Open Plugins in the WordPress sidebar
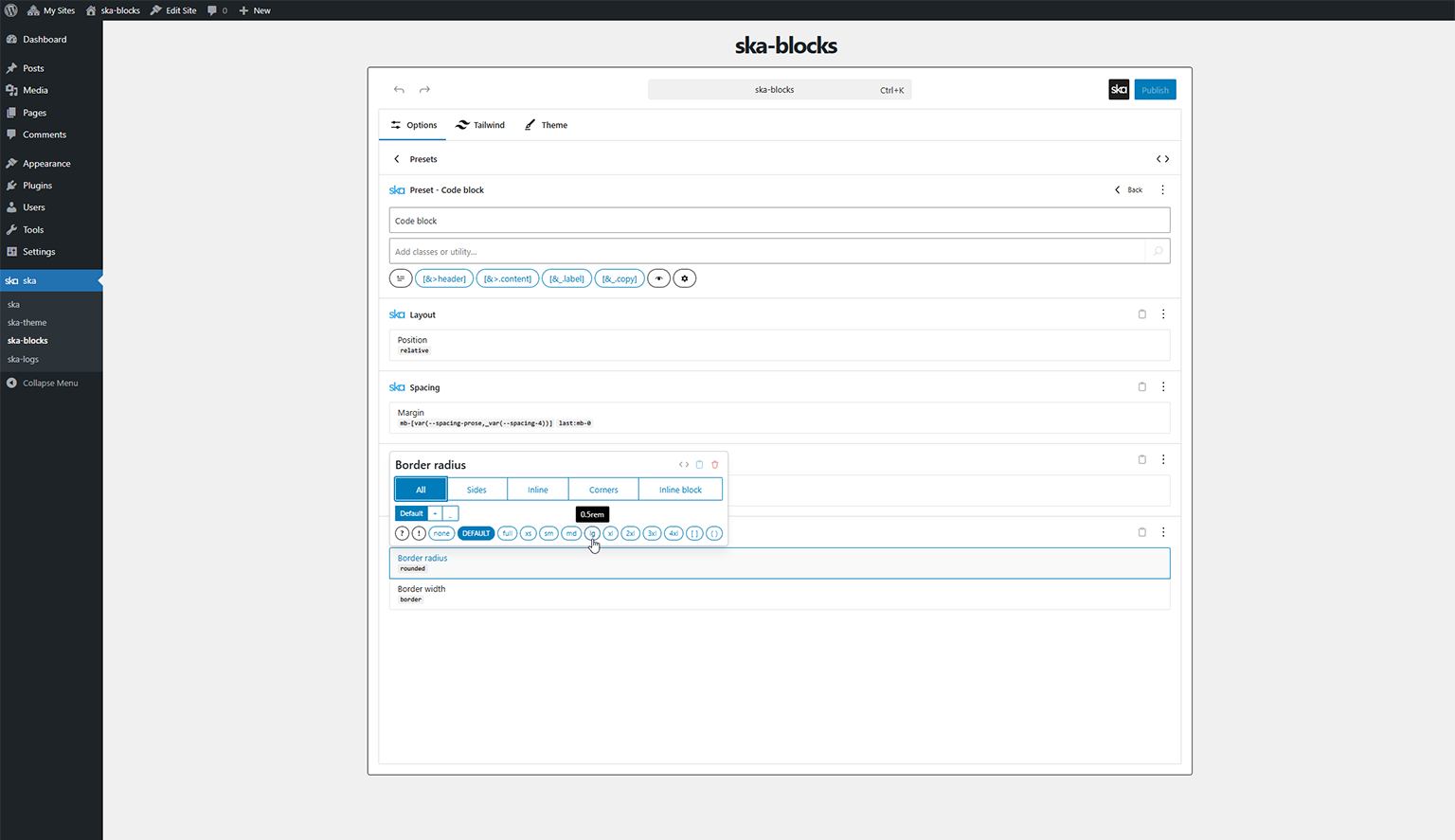 (37, 186)
